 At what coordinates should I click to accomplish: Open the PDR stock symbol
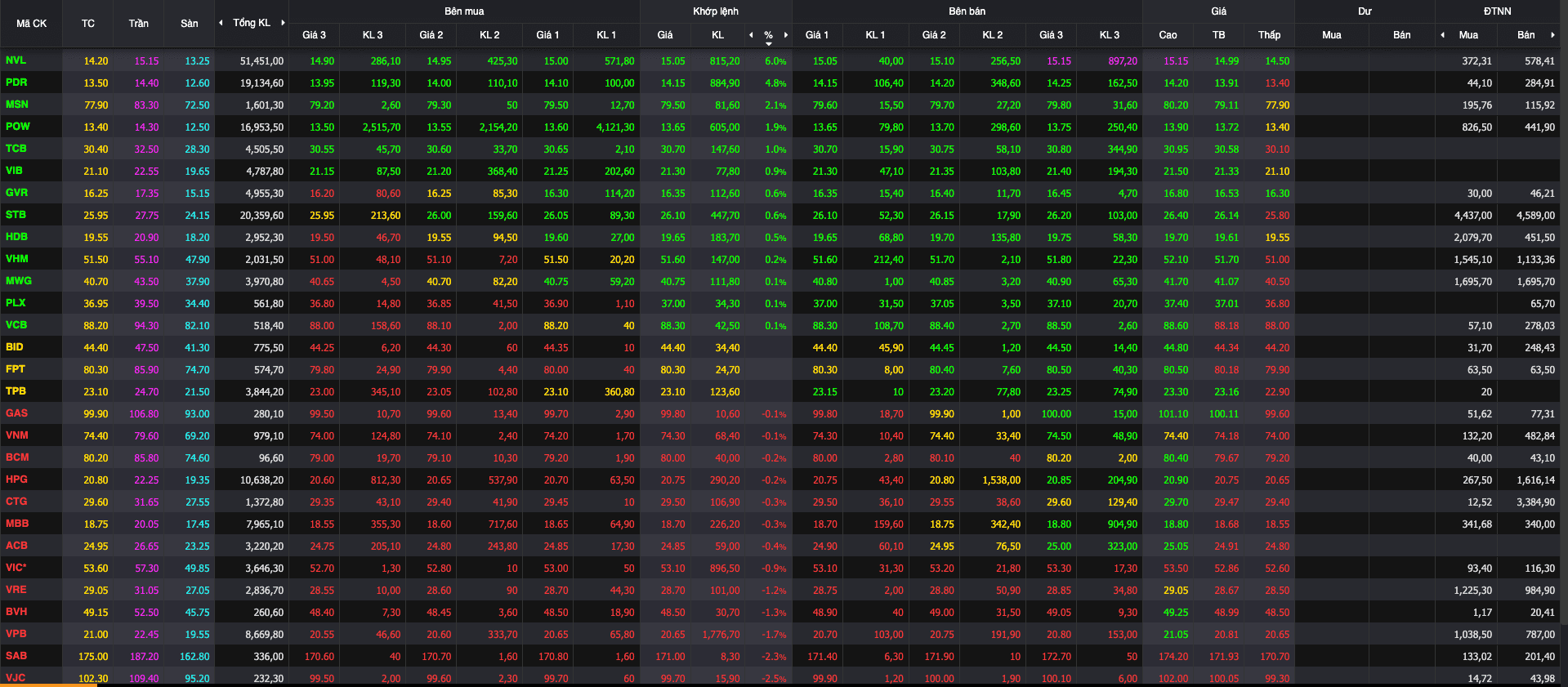[x=16, y=83]
